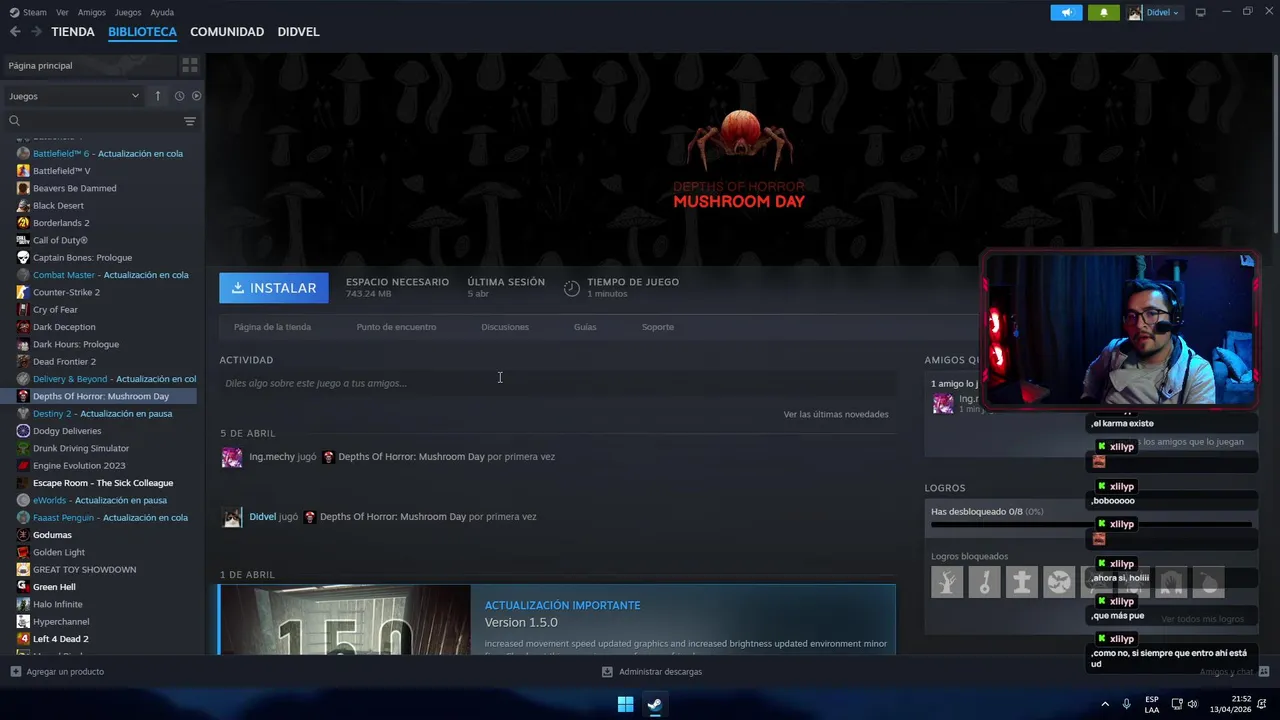Click the dead tree locked achievement icon
Viewport: 1280px width, 720px height.
click(x=947, y=581)
